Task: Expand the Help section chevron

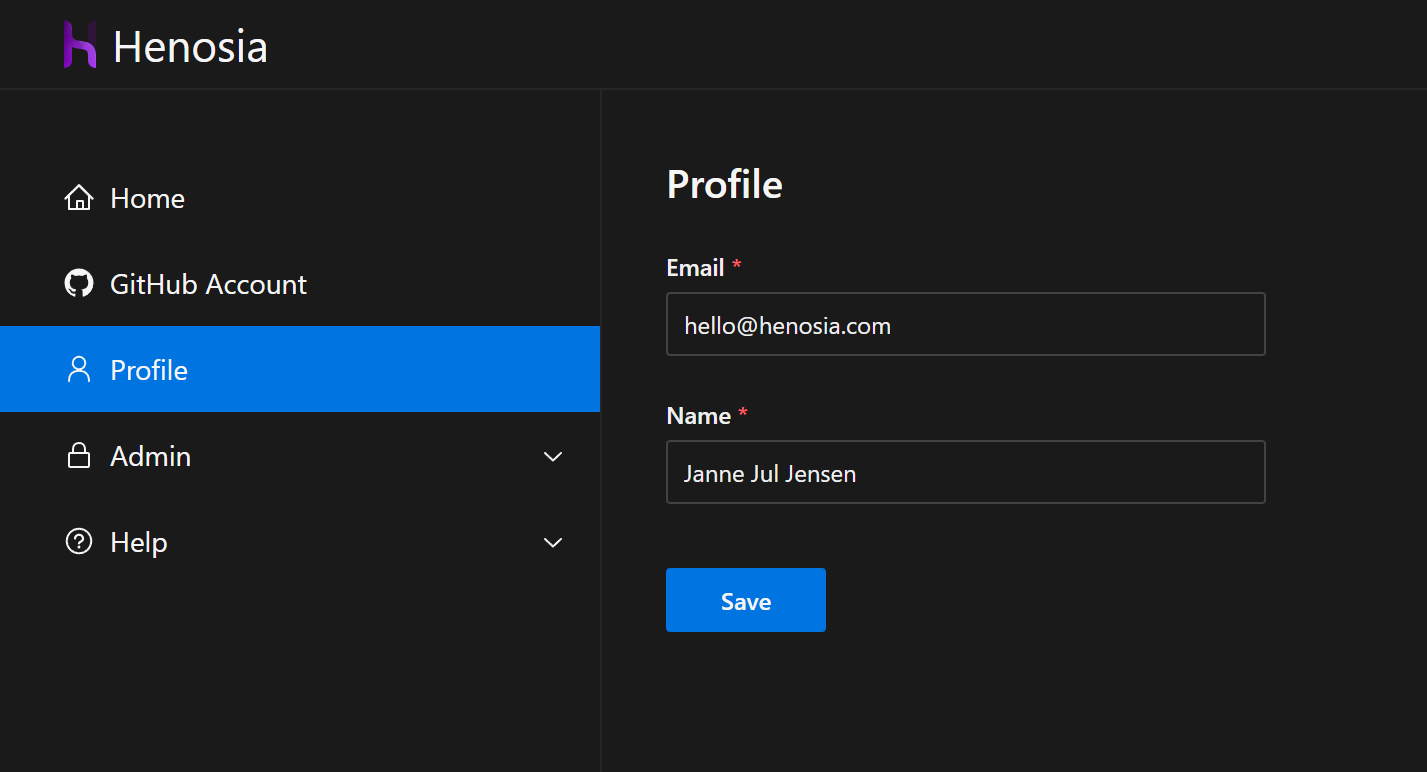Action: click(553, 543)
